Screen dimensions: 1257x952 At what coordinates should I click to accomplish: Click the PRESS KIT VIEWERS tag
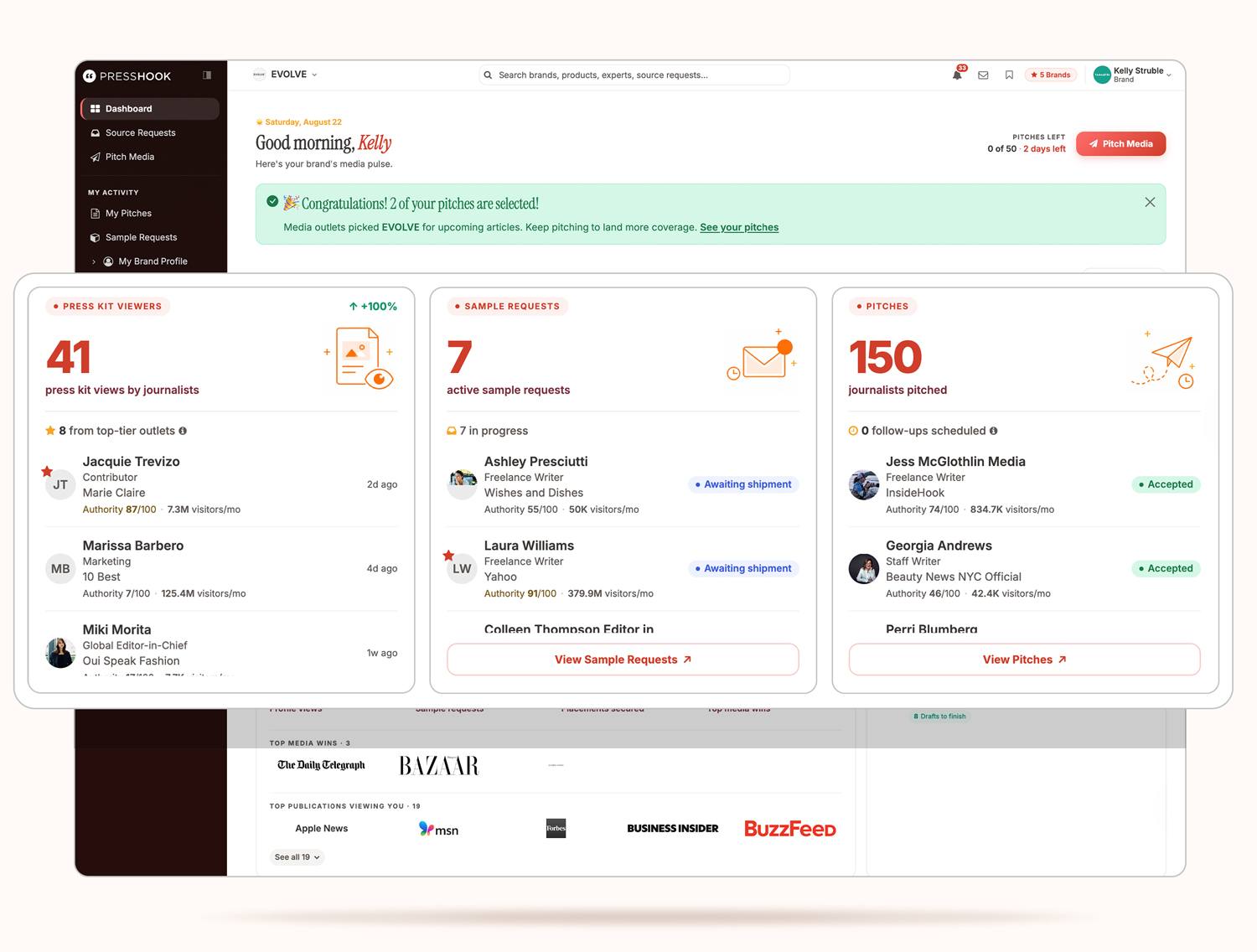[x=107, y=307]
